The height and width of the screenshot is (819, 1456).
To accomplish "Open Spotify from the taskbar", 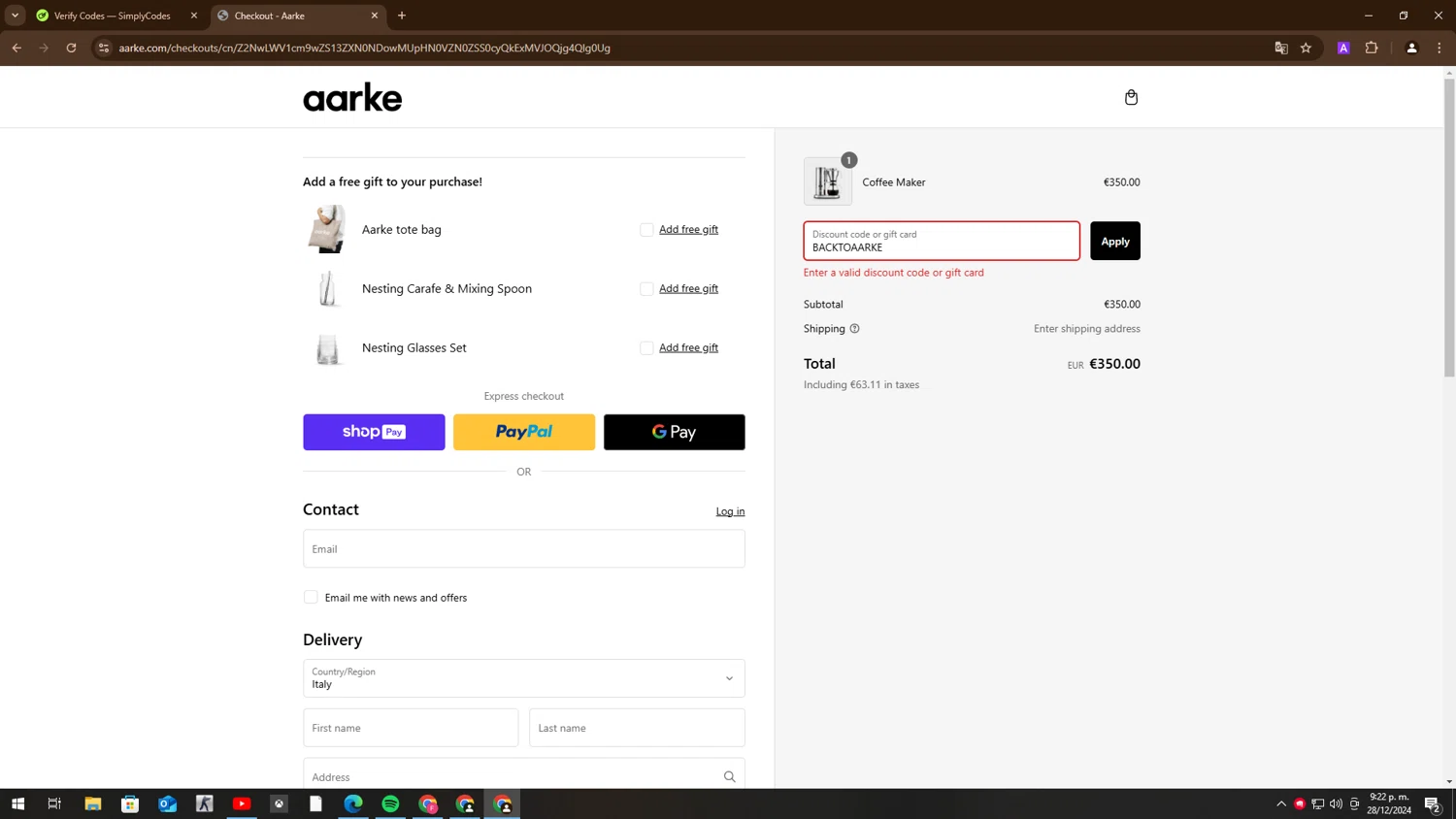I will [x=390, y=803].
